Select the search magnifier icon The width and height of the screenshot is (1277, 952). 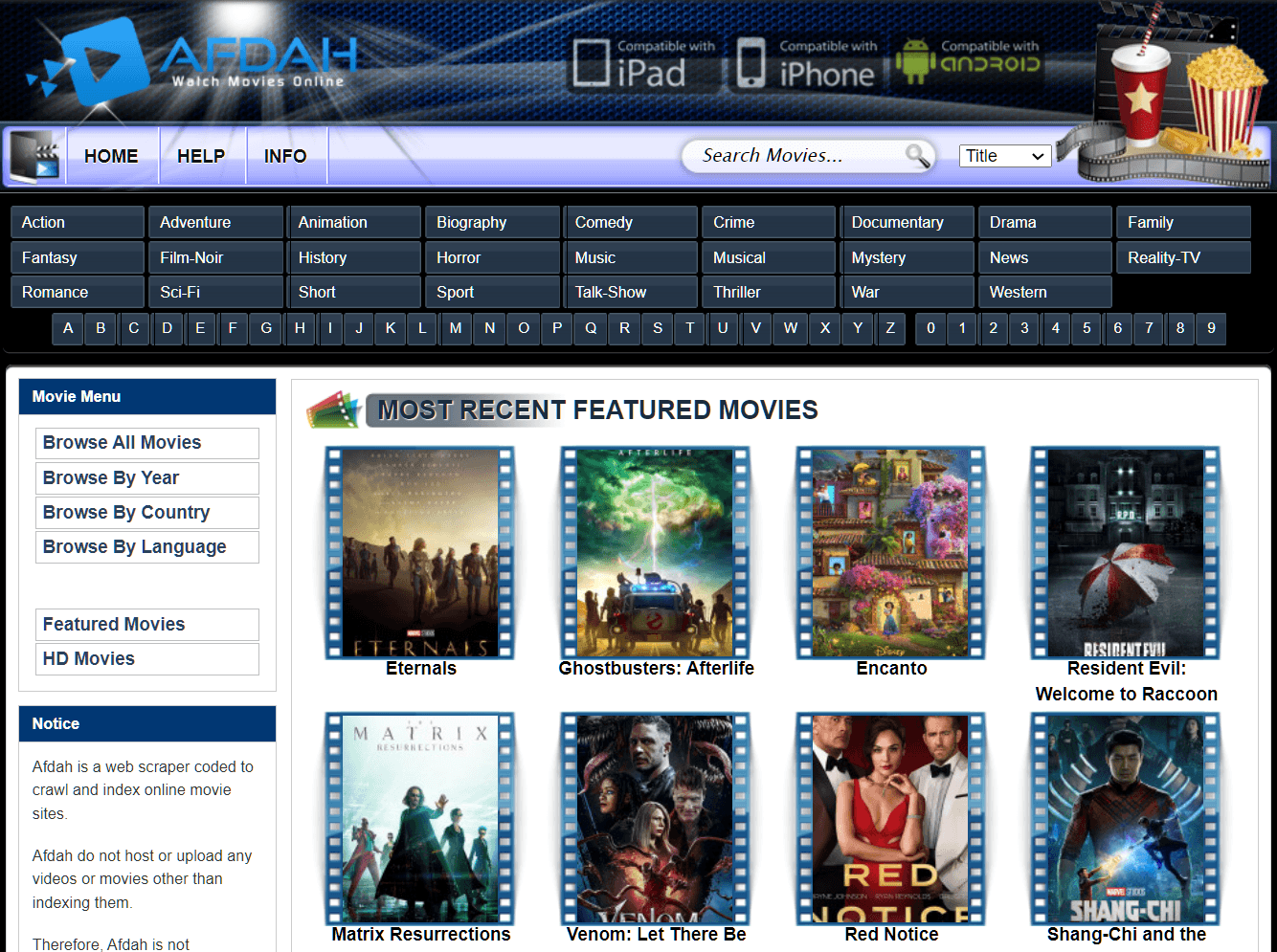pos(916,155)
